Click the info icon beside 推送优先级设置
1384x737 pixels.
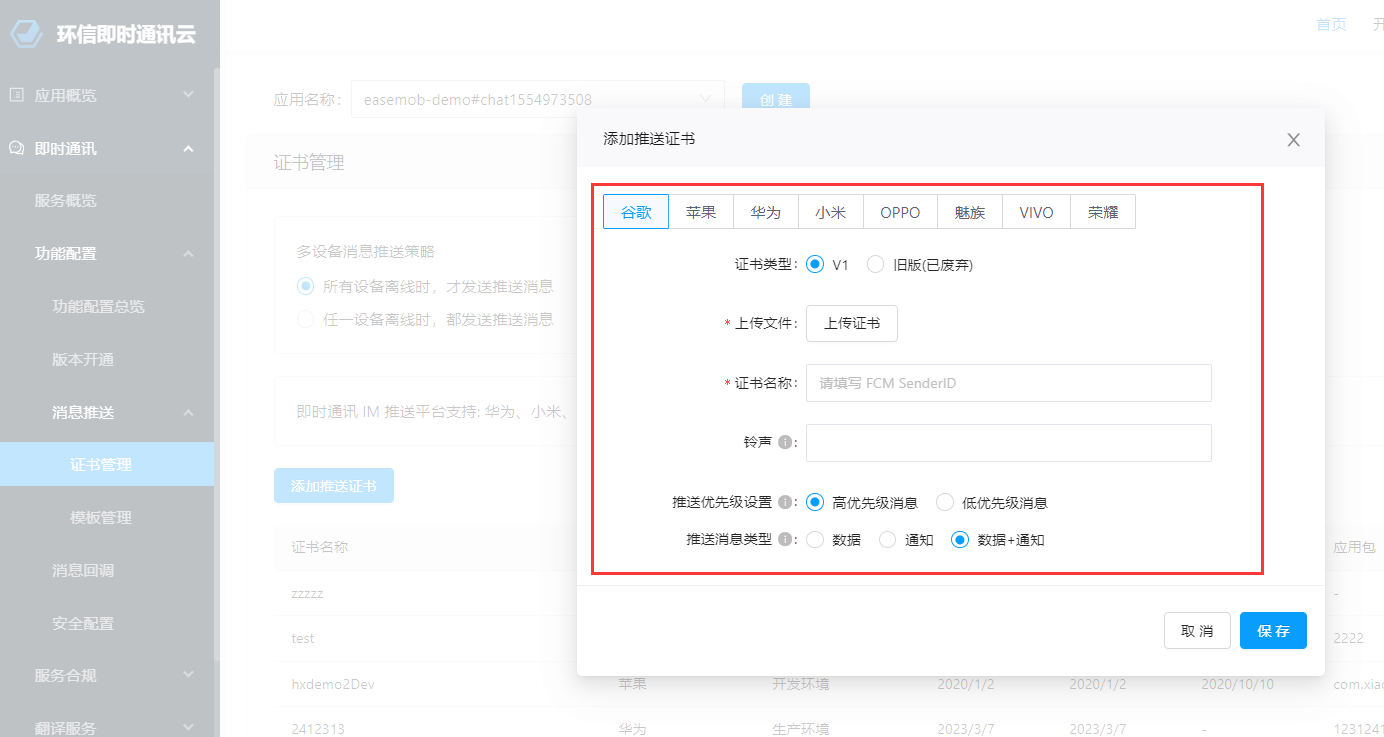pyautogui.click(x=785, y=502)
